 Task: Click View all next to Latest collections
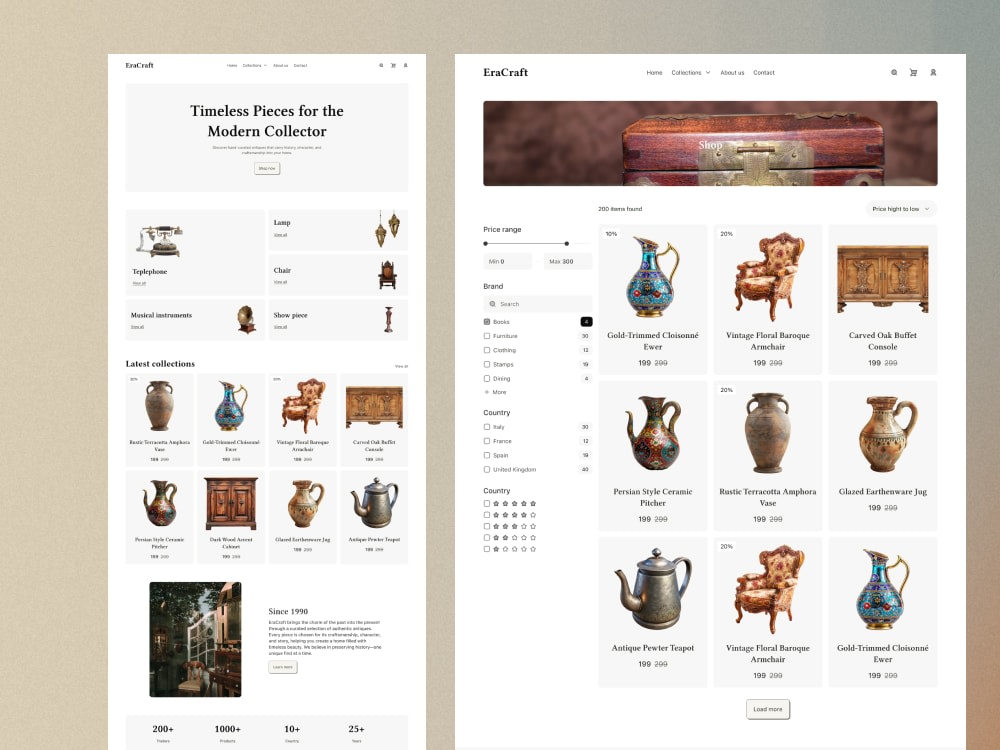tap(401, 366)
